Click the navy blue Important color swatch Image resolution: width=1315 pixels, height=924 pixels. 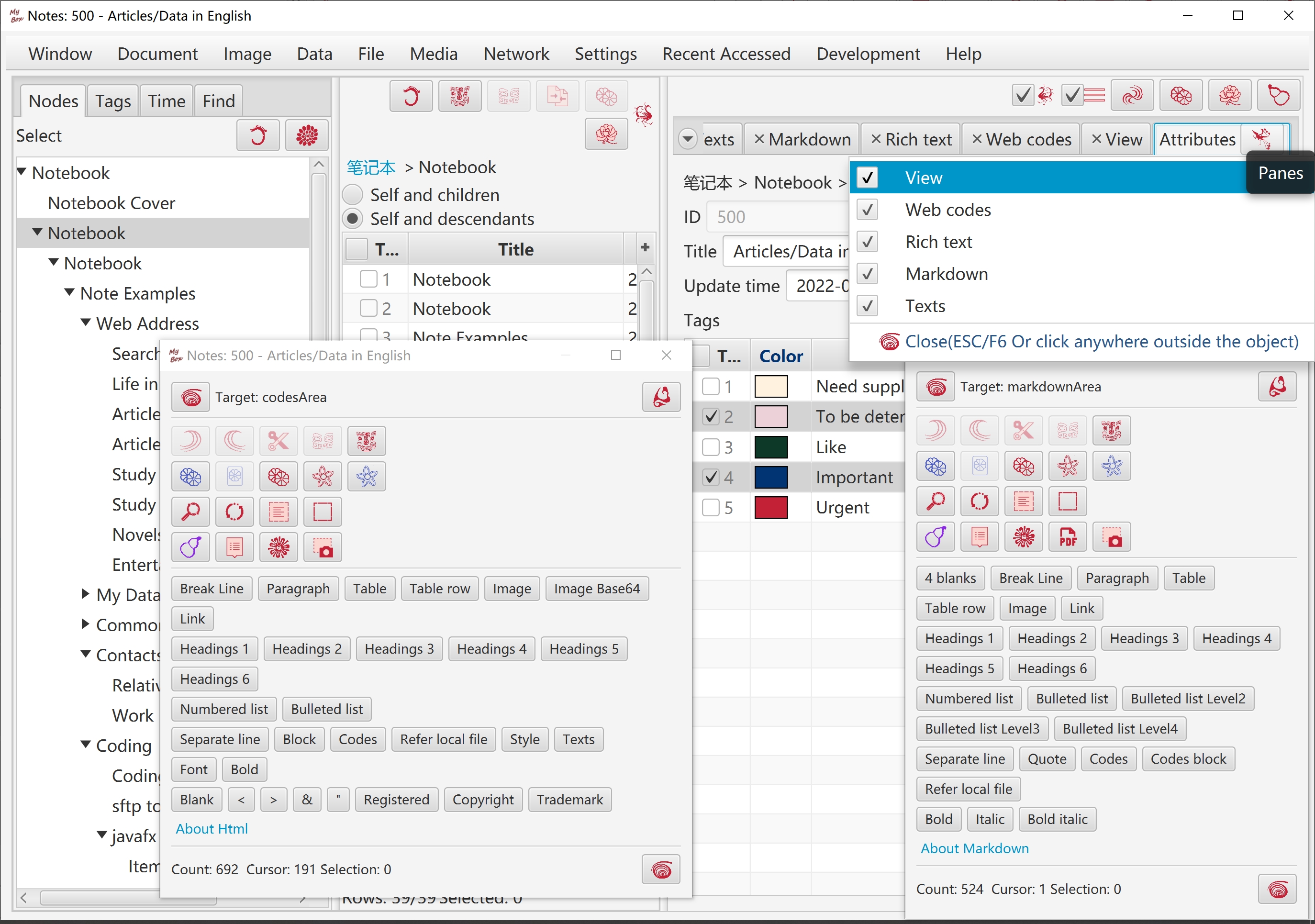[771, 477]
